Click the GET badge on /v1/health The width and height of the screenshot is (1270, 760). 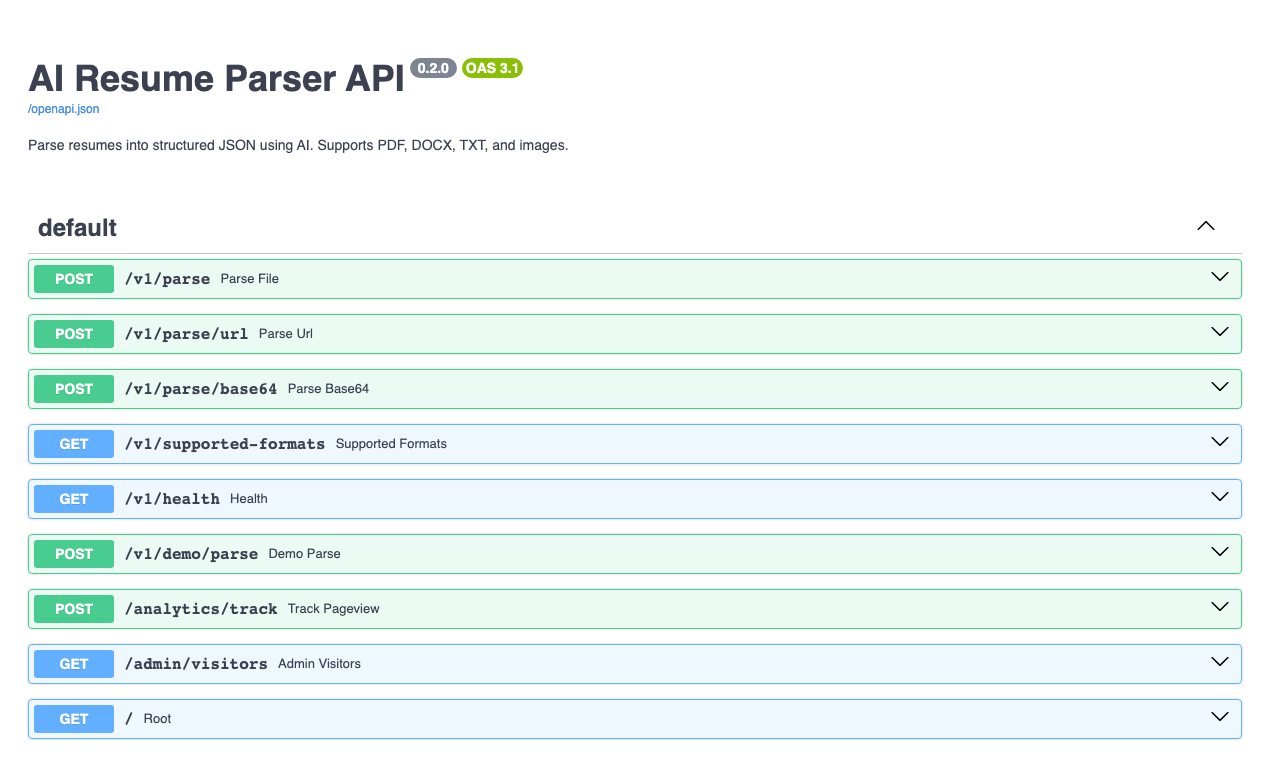pyautogui.click(x=73, y=498)
